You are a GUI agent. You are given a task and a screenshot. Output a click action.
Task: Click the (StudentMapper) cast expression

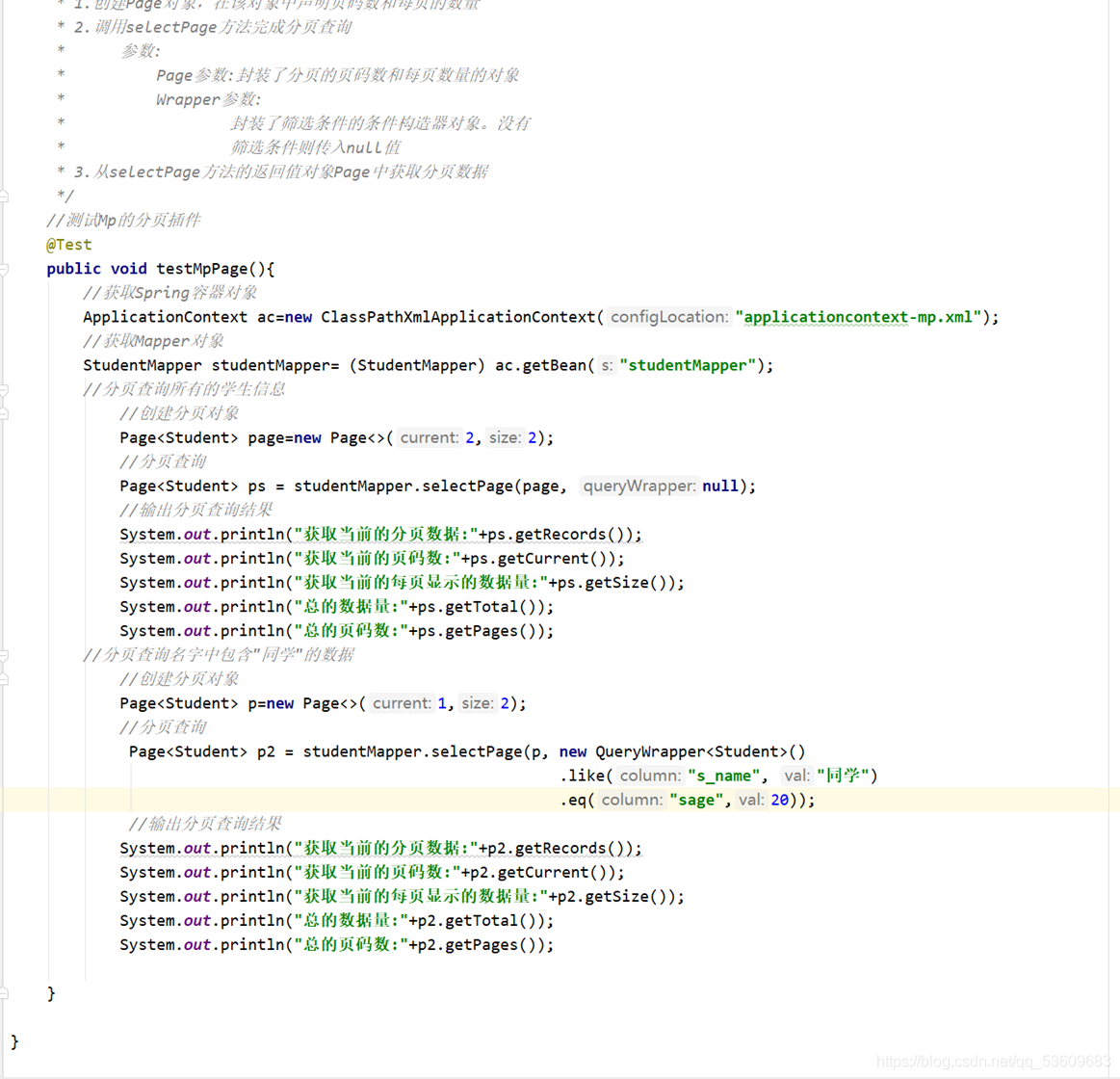click(417, 365)
